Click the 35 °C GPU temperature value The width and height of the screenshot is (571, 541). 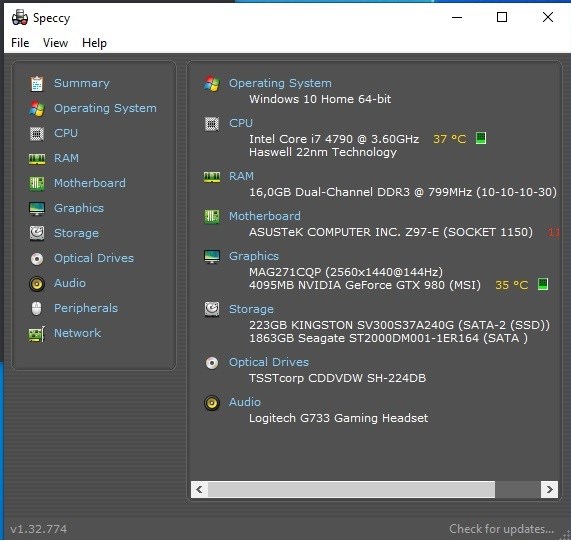coord(512,285)
